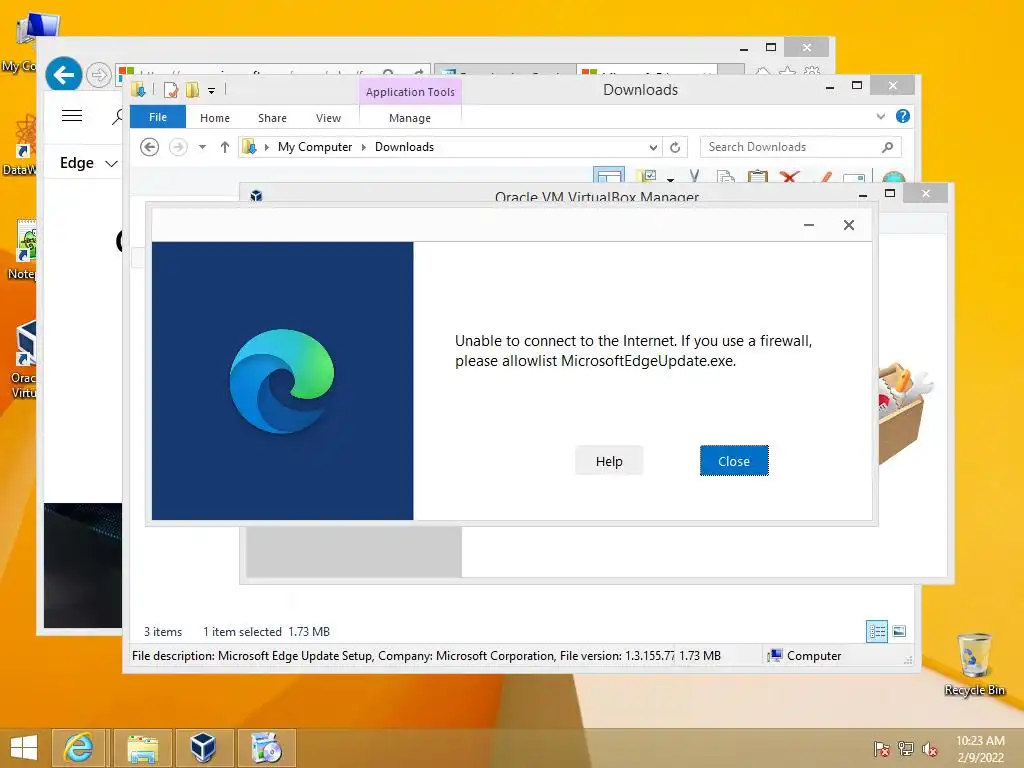
Task: Maximize the Oracle VM VirtualBox Manager window
Action: click(x=889, y=193)
